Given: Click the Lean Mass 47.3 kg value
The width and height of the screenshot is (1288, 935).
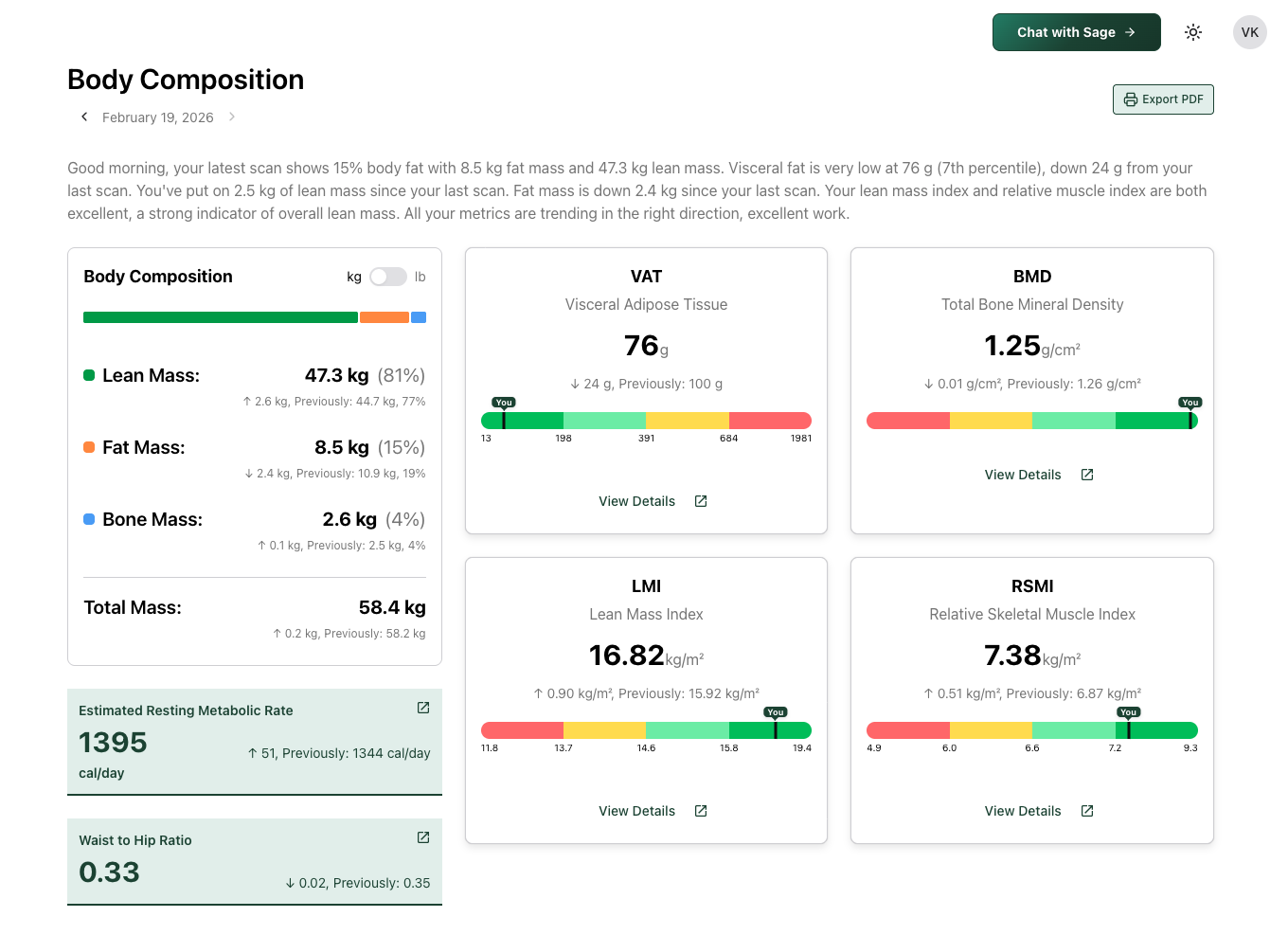Looking at the screenshot, I should (337, 375).
